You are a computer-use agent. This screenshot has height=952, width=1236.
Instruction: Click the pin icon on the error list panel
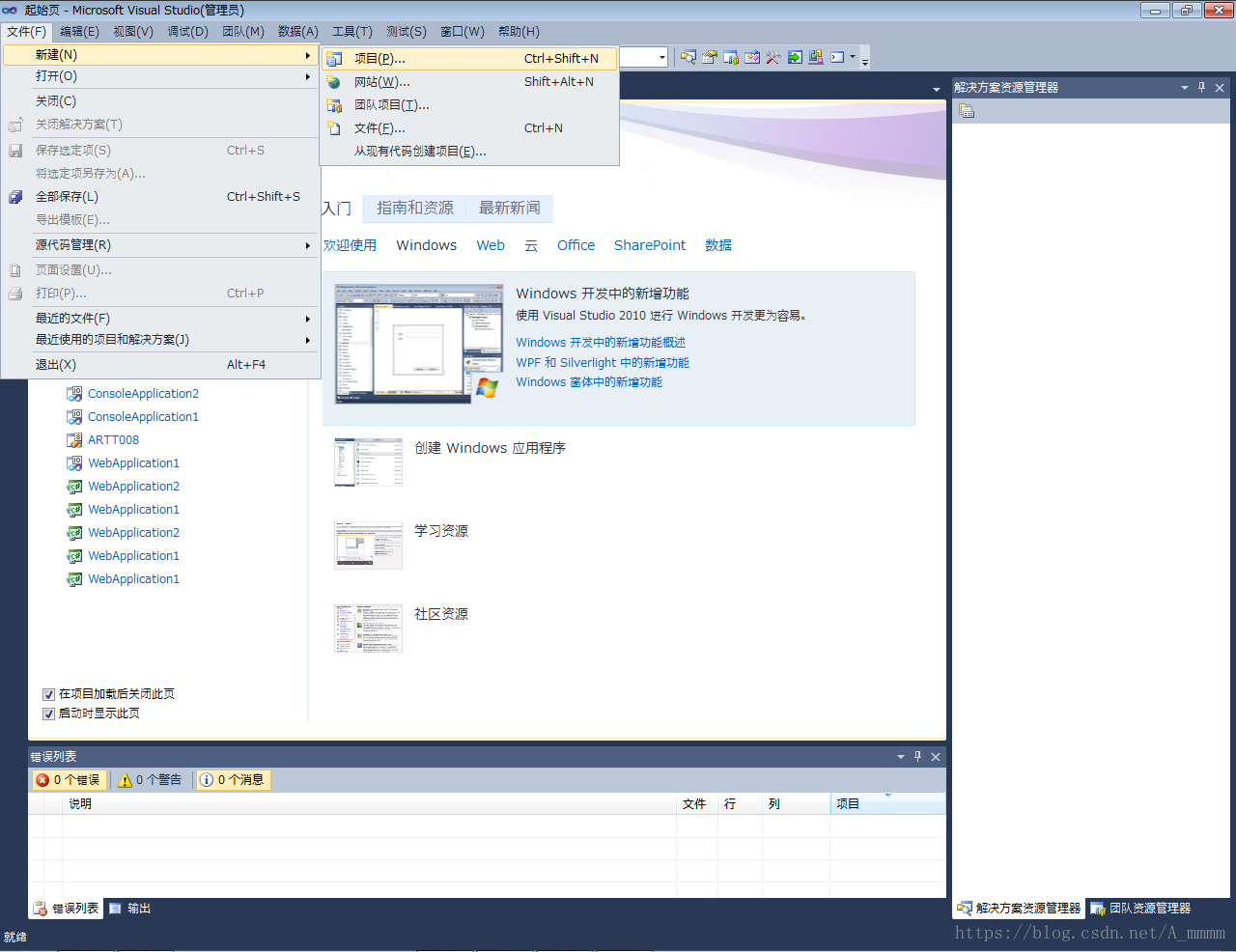pos(917,756)
